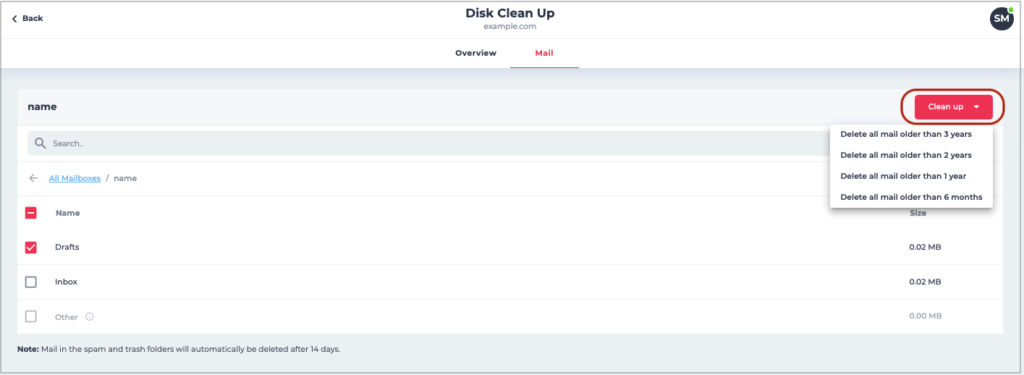This screenshot has width=1024, height=375.
Task: Click into the Search input field
Action: pos(431,143)
